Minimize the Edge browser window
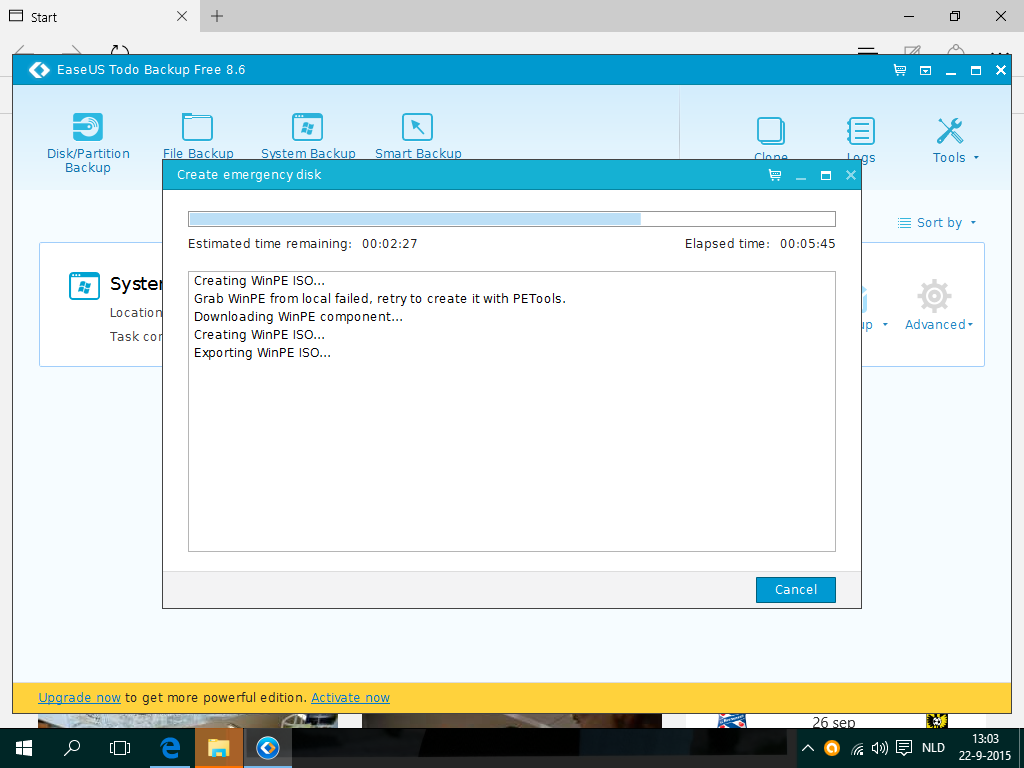 909,16
